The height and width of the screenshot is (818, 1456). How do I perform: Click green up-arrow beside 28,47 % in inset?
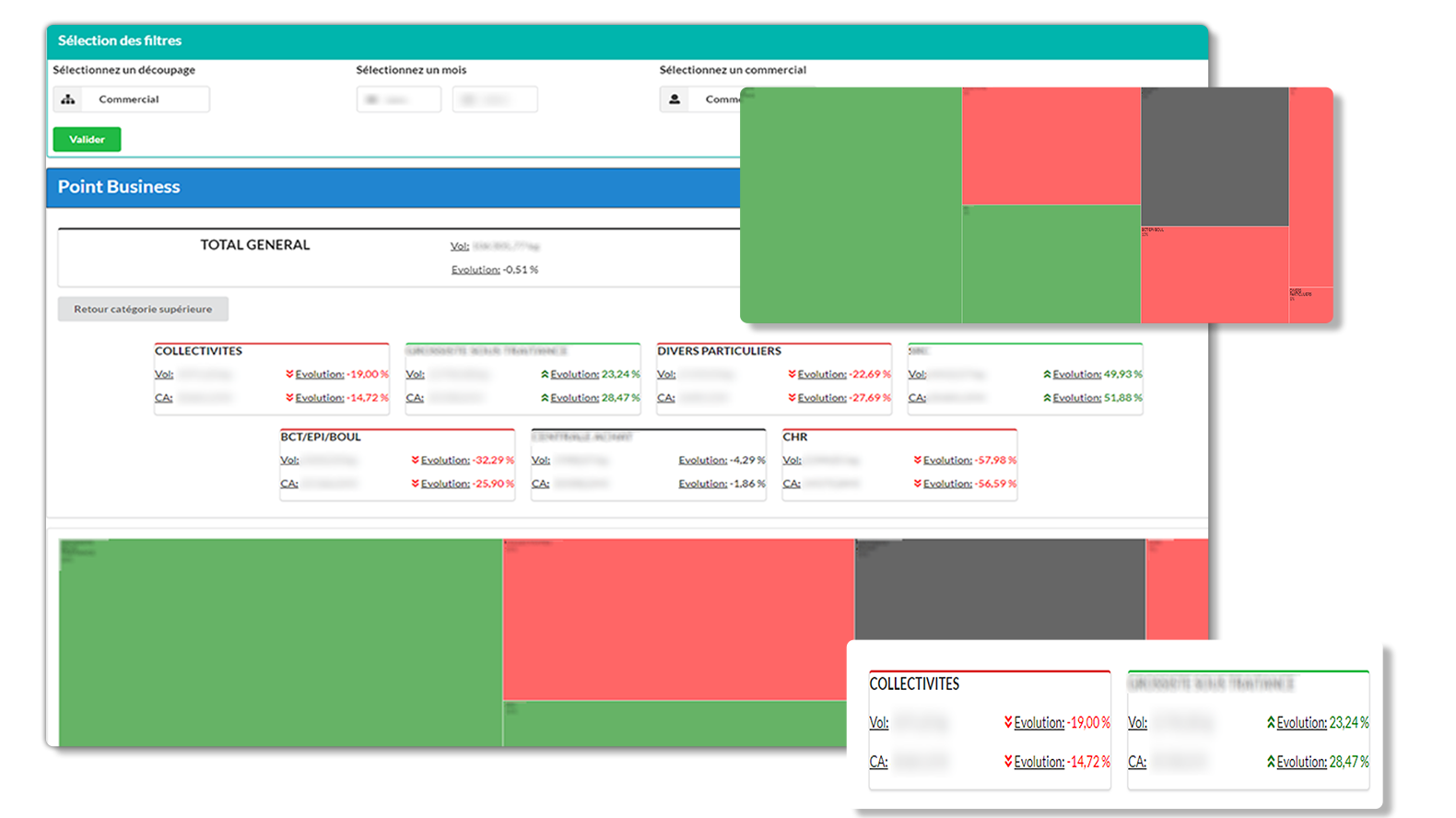pos(1271,762)
